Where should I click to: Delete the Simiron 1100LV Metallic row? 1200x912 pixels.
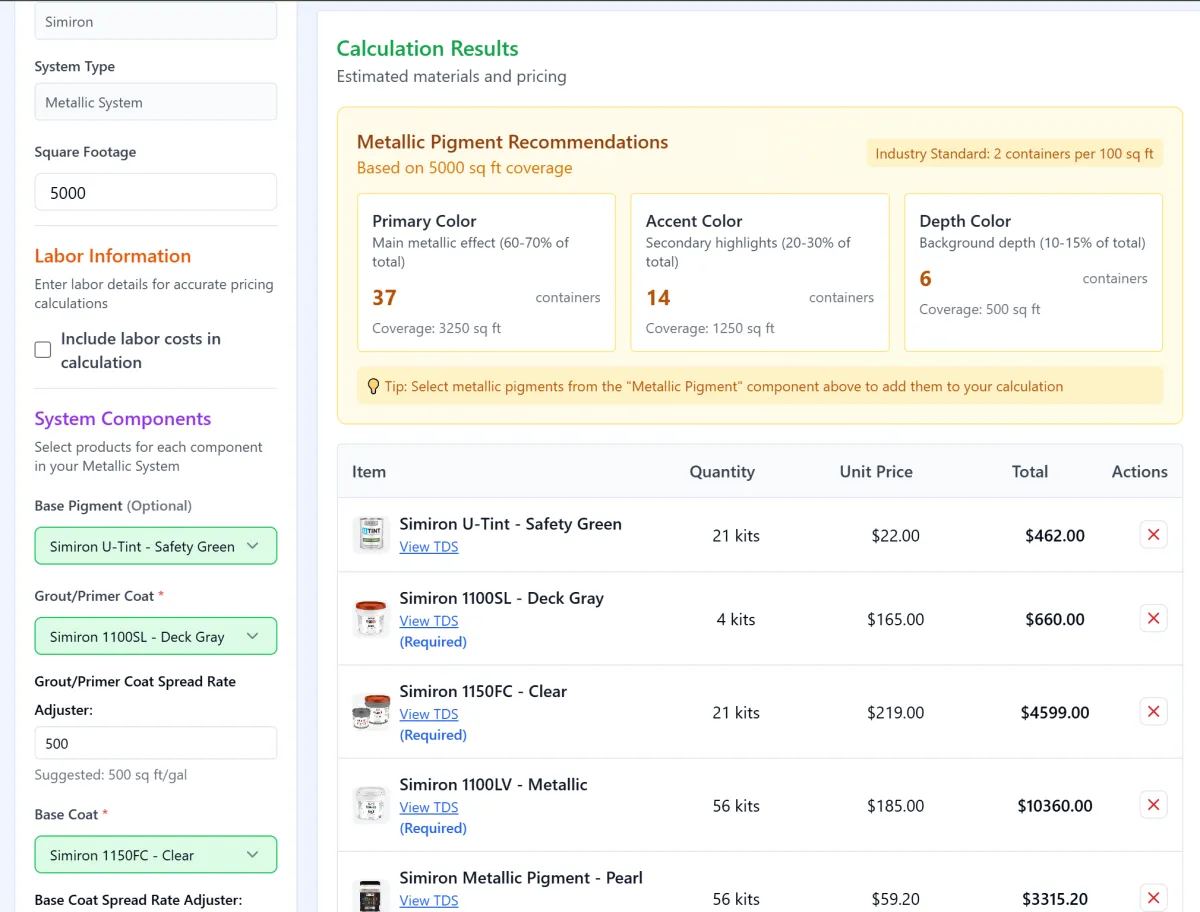pyautogui.click(x=1153, y=805)
